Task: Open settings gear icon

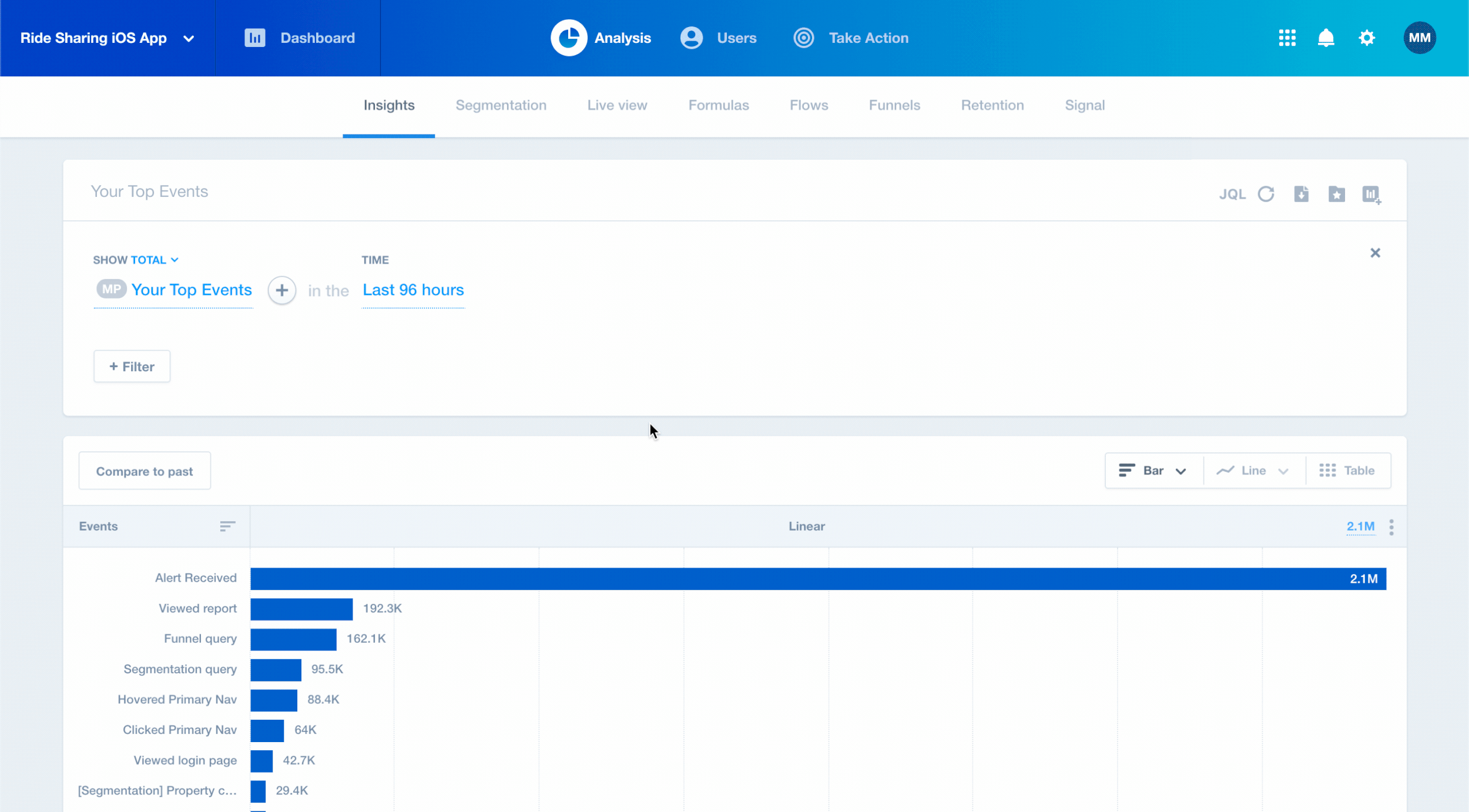Action: [1367, 38]
